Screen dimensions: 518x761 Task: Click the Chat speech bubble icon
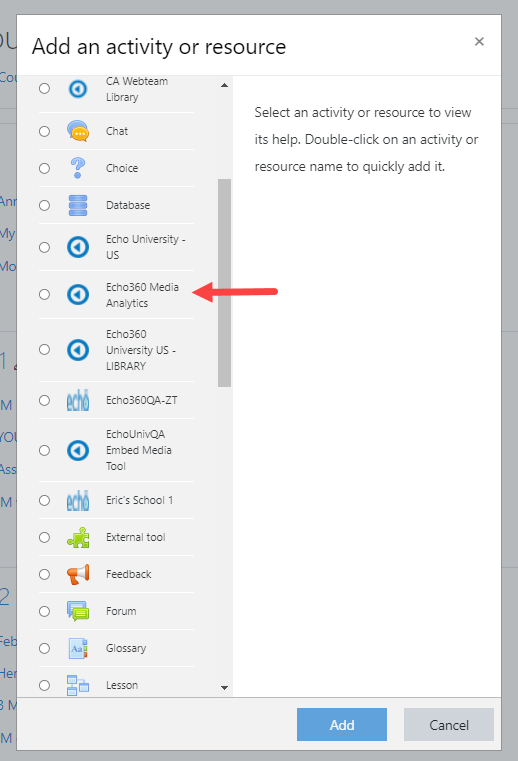78,131
